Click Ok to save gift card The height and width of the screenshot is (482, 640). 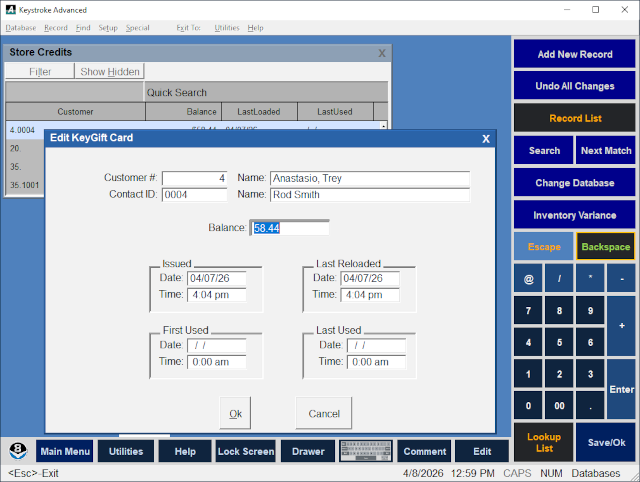click(x=236, y=413)
